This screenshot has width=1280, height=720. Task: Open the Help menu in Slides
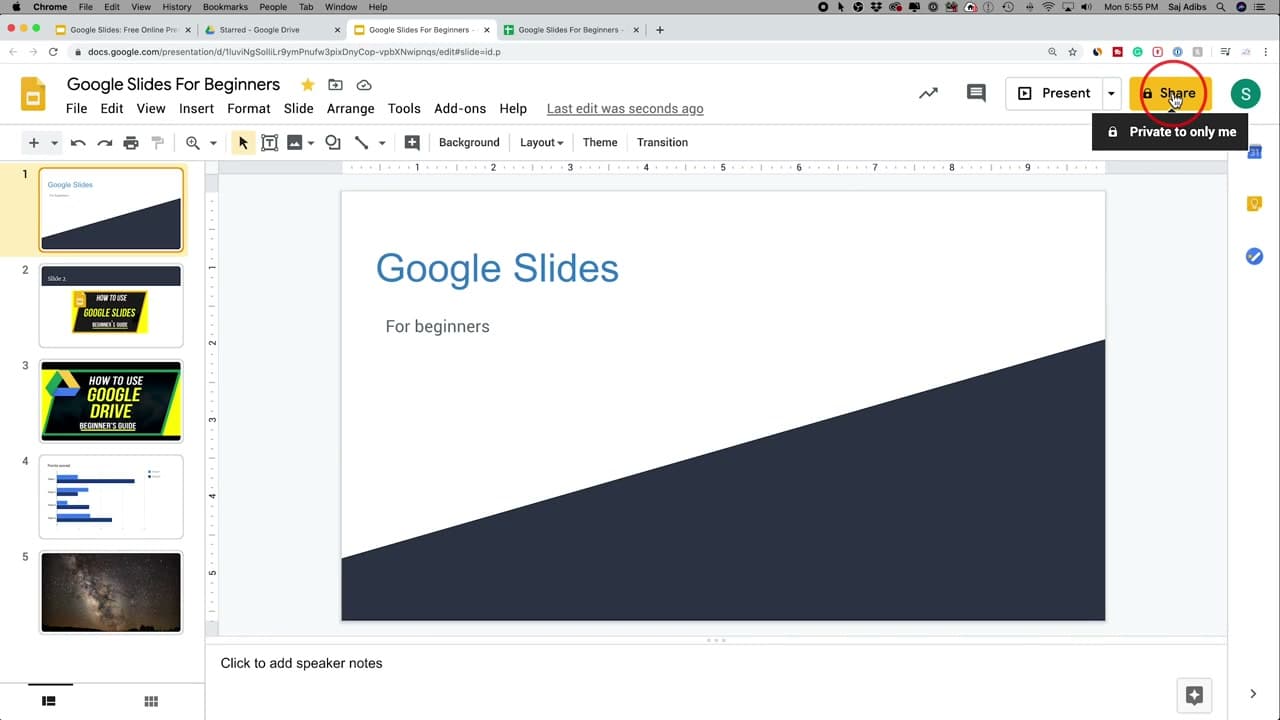pyautogui.click(x=513, y=108)
